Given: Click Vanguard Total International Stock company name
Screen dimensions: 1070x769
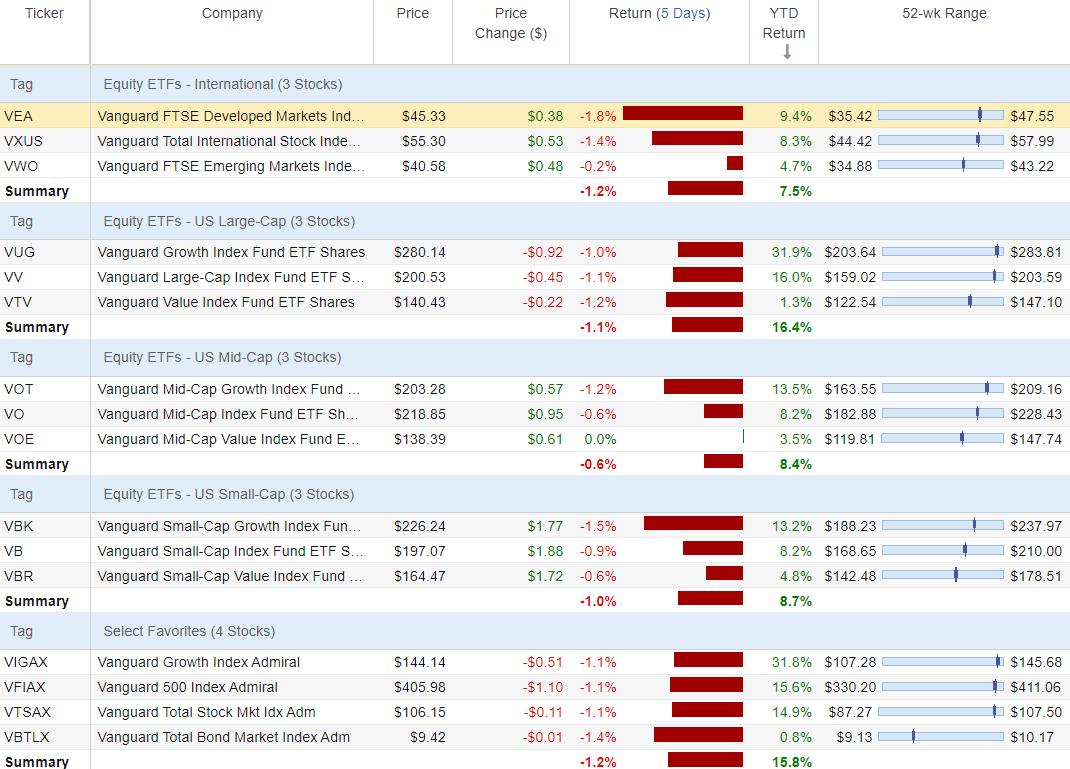Looking at the screenshot, I should pos(229,141).
